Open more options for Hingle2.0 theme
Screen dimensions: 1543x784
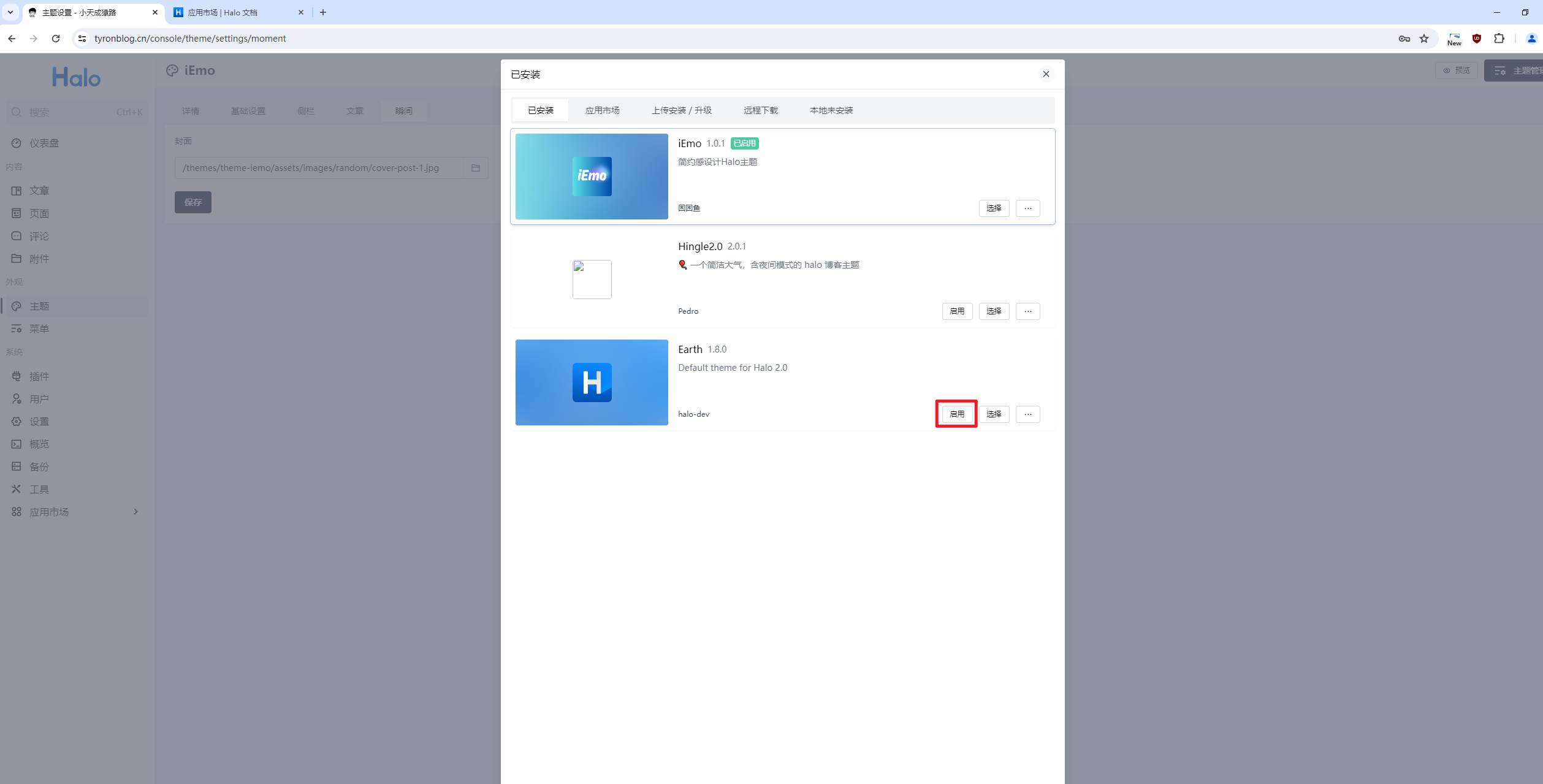point(1027,311)
